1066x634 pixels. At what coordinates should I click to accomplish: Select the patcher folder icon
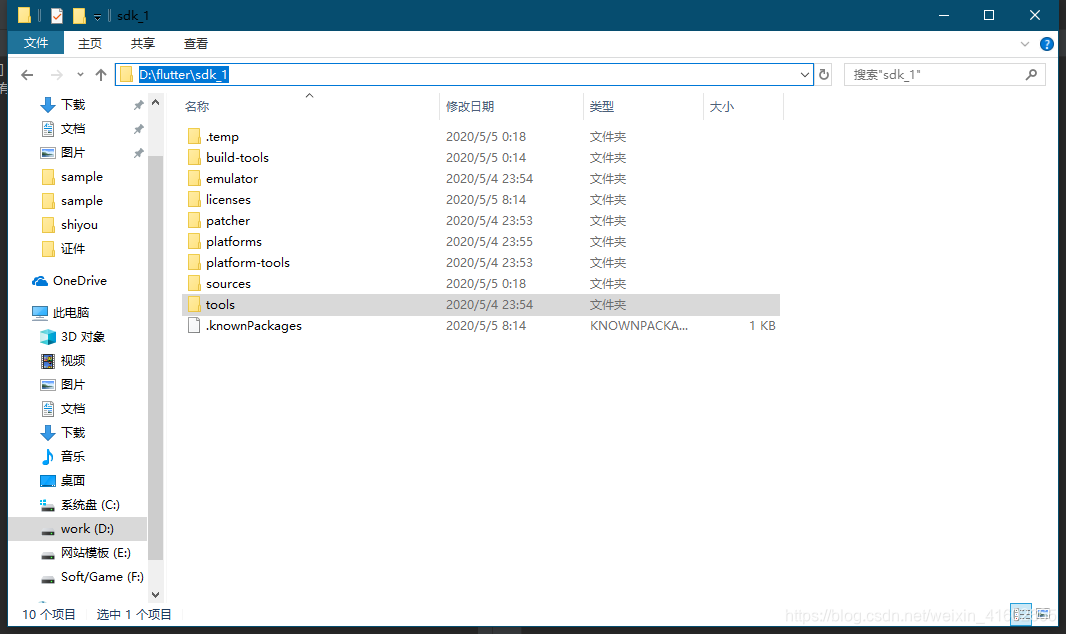tap(194, 221)
